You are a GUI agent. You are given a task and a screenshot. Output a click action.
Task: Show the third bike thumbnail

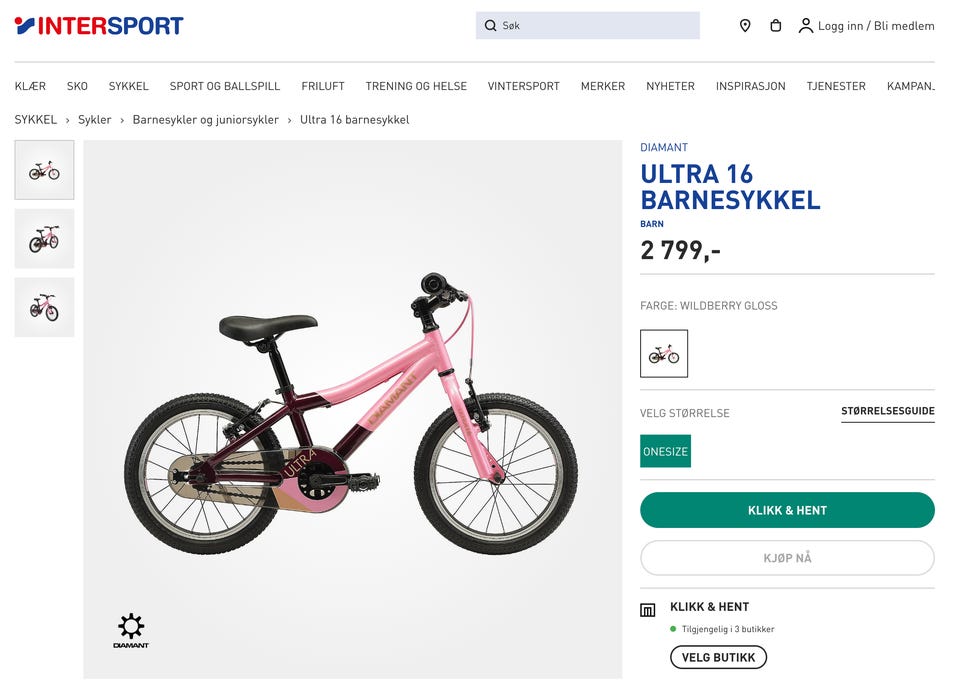pos(44,307)
